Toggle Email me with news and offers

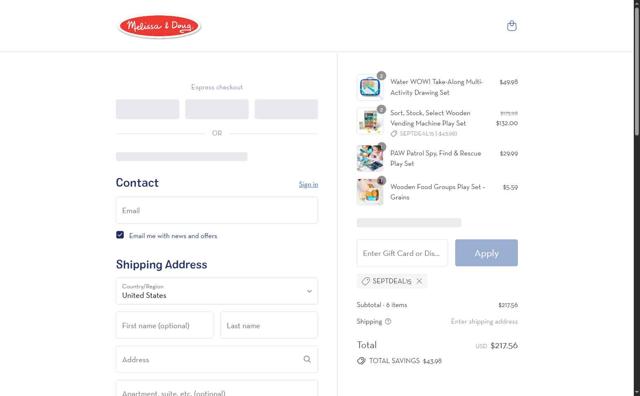pos(120,235)
